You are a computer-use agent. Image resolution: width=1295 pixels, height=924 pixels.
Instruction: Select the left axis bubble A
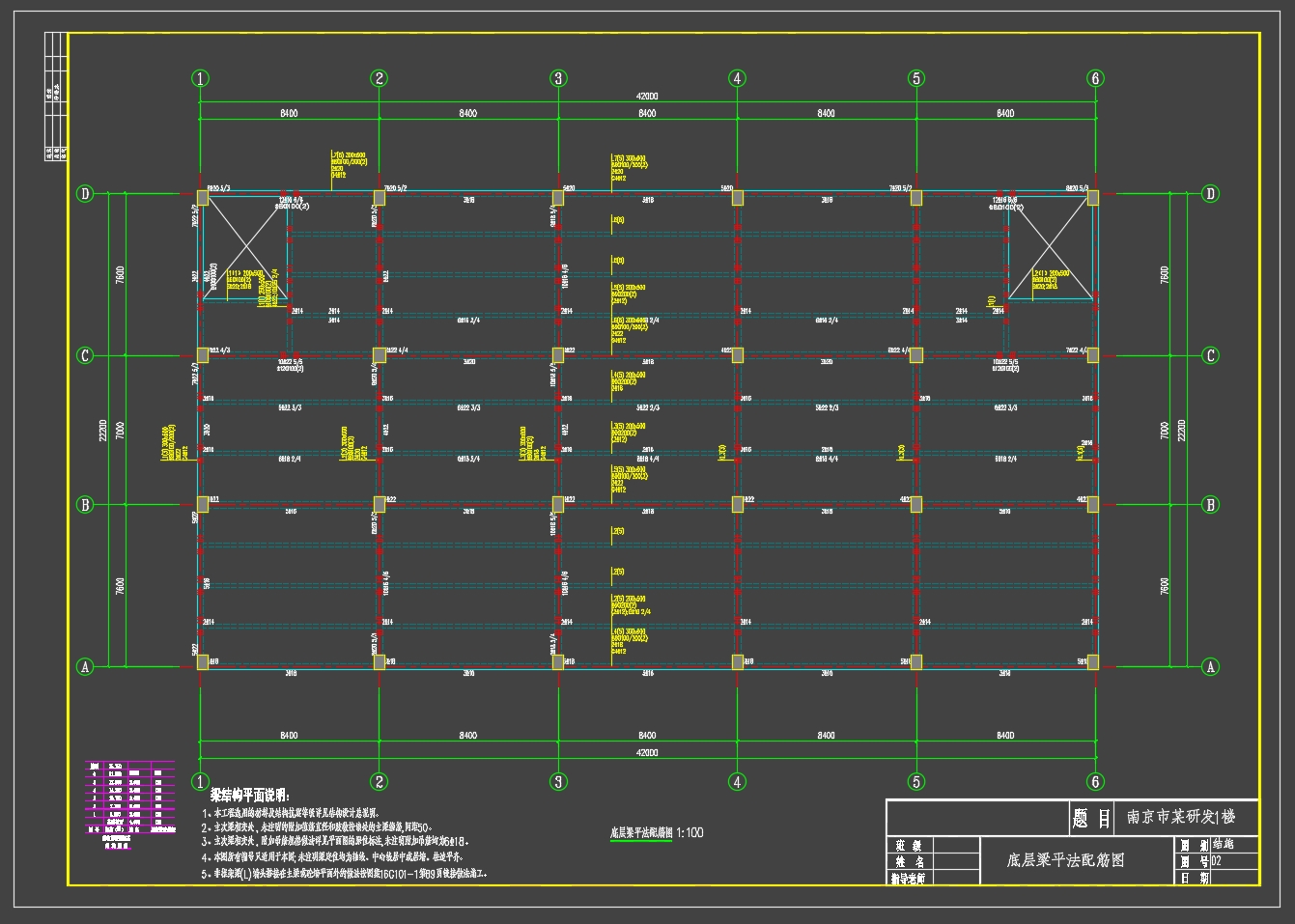click(85, 666)
